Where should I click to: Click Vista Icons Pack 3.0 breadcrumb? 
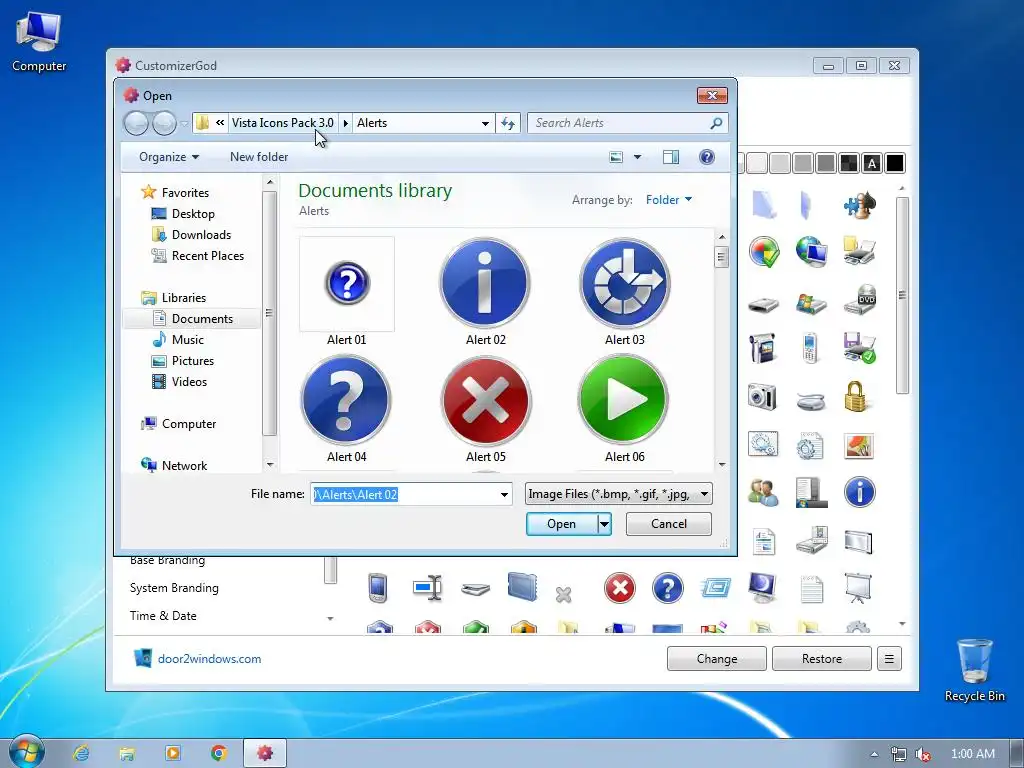[x=283, y=123]
